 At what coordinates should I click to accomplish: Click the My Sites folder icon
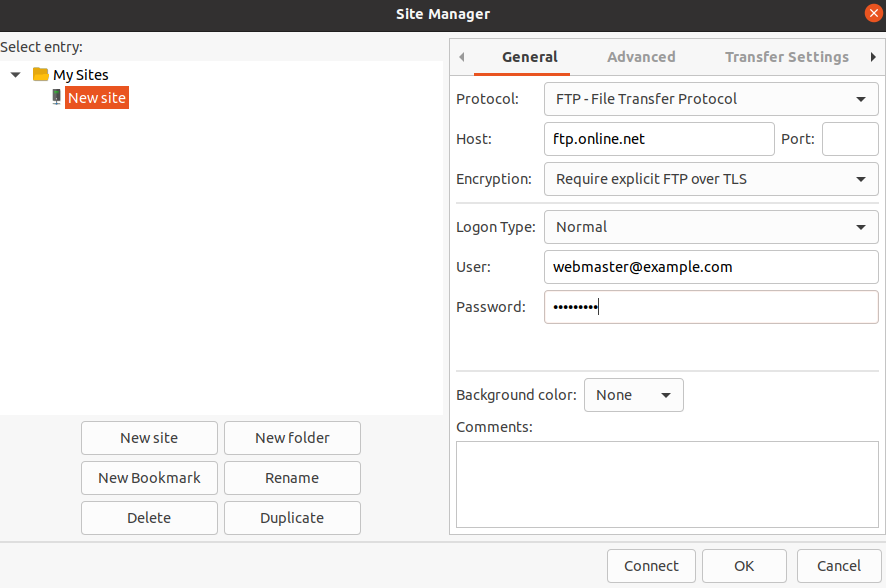coord(40,74)
